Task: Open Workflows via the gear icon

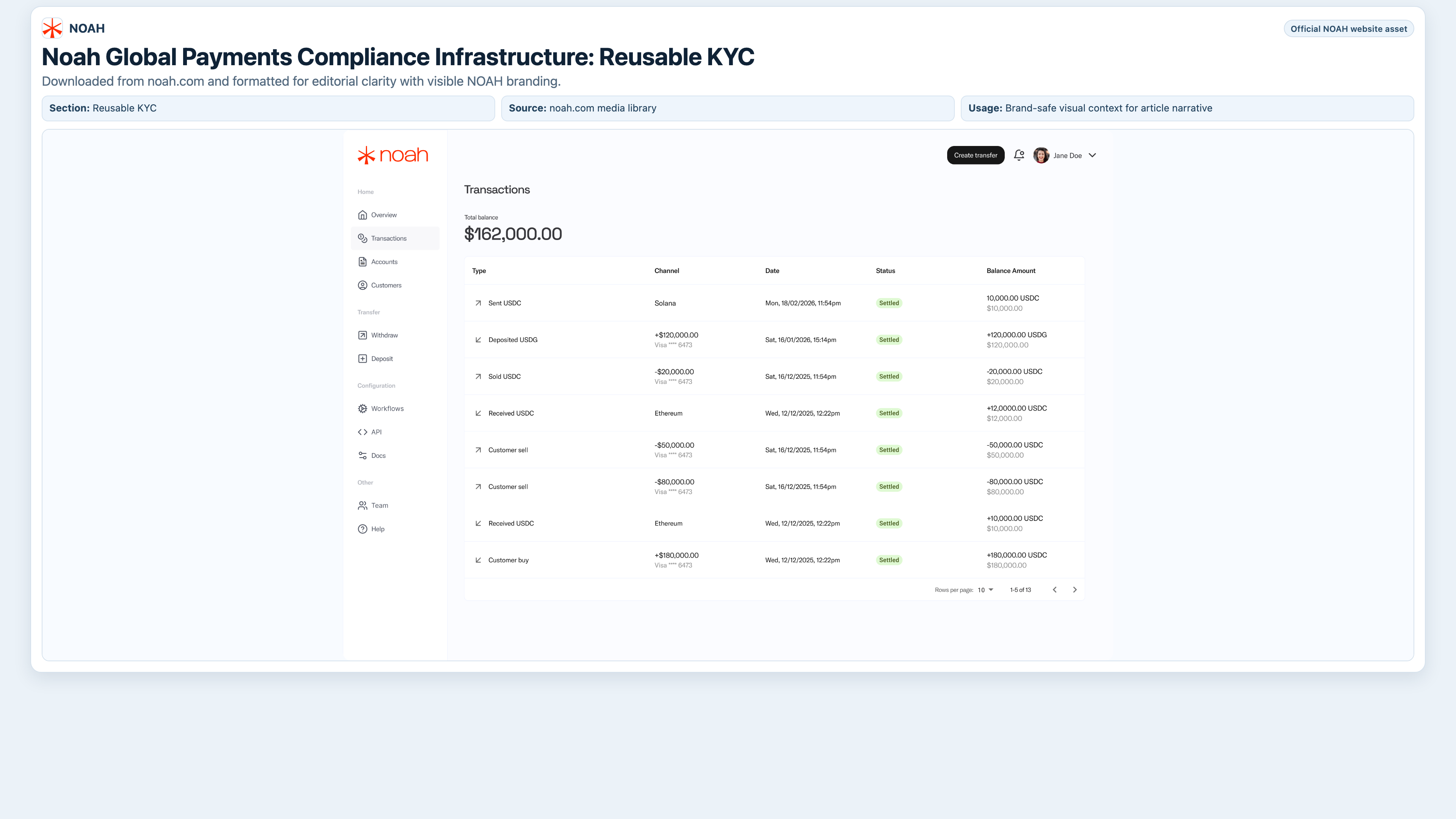Action: pyautogui.click(x=362, y=408)
